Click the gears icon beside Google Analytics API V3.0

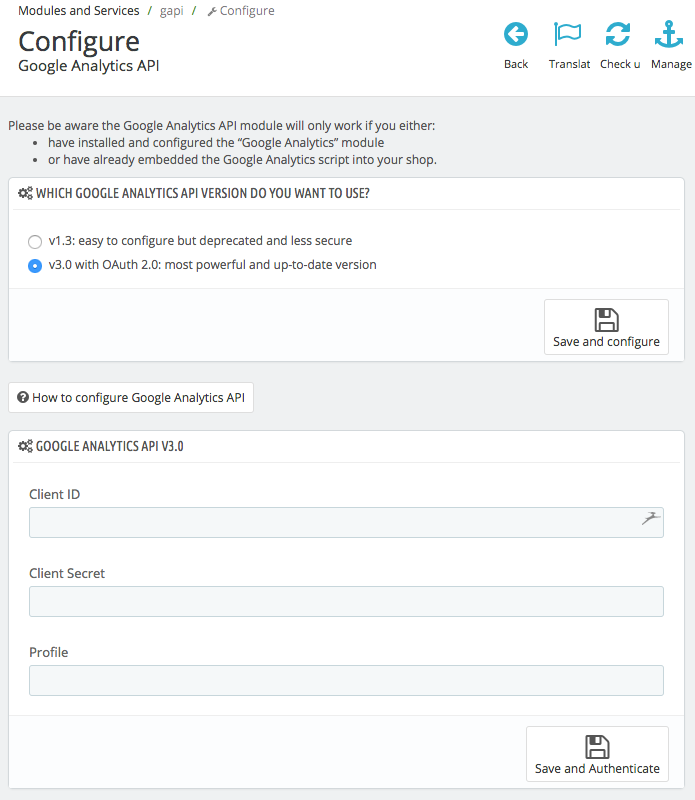25,447
